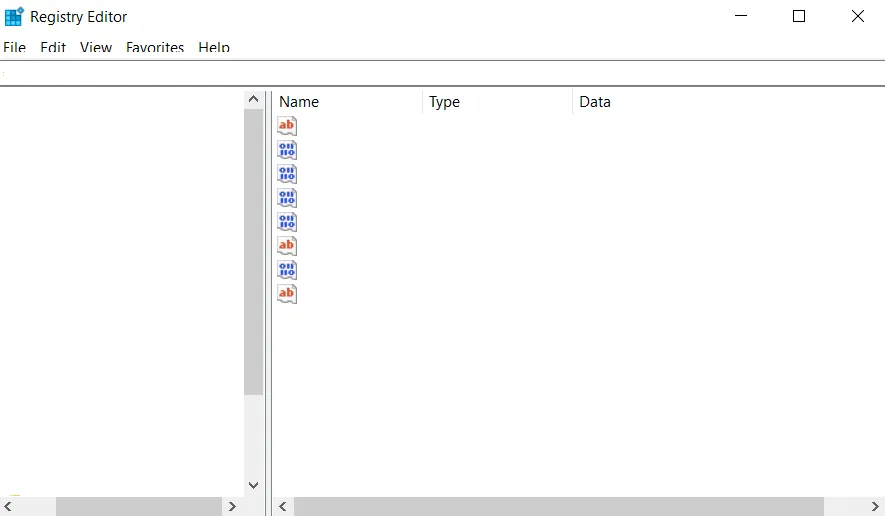The image size is (885, 516).
Task: Select the binary value icon in the fourth row
Action: pos(287,198)
